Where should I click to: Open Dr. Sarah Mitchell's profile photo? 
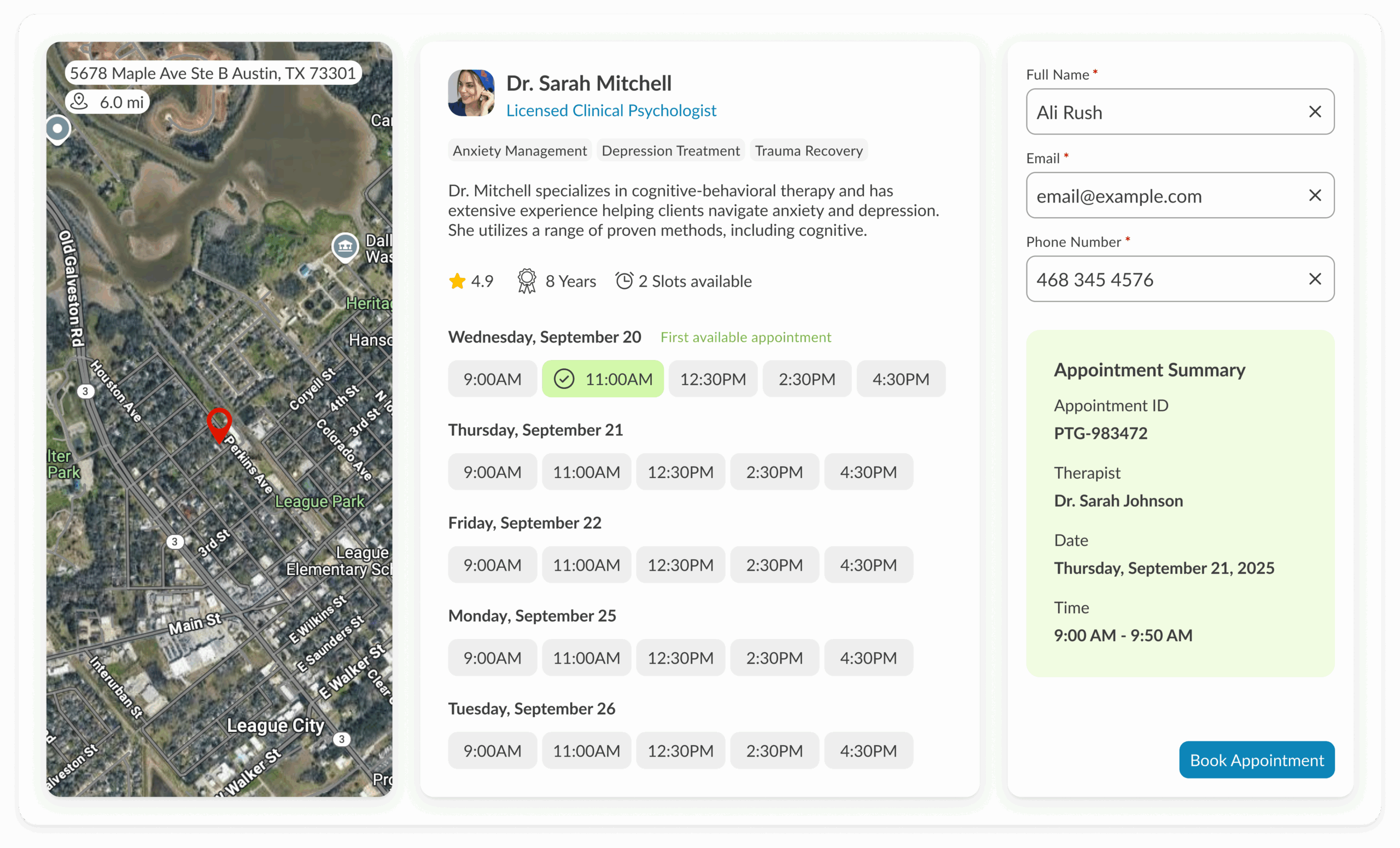pos(471,92)
